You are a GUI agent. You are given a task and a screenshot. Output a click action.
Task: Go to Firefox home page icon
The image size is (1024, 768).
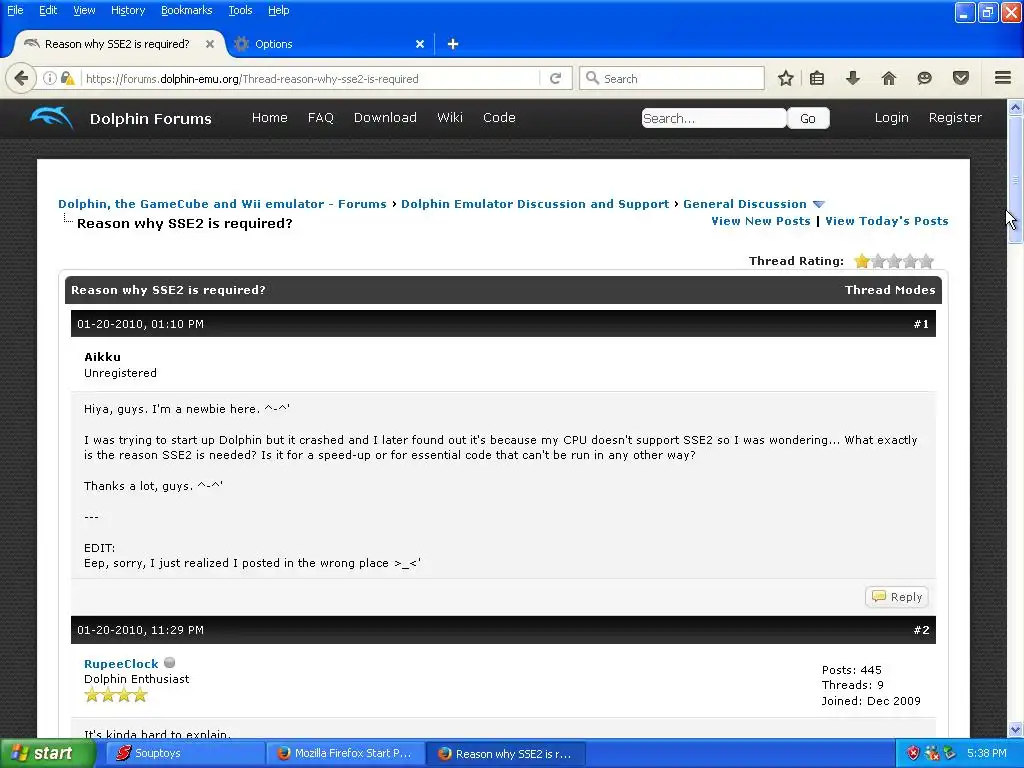[888, 78]
